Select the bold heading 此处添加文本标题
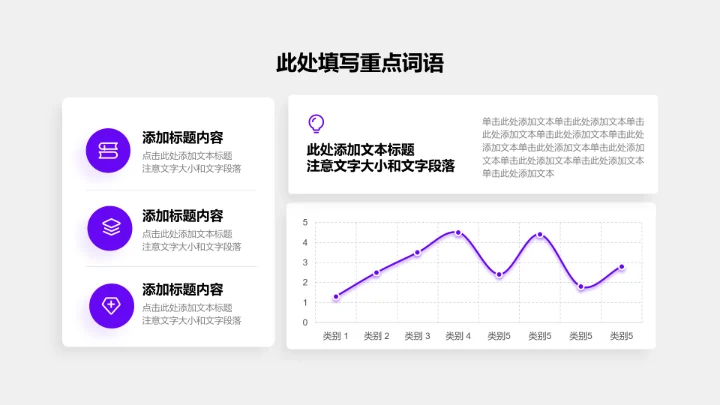720x405 pixels. 360,149
